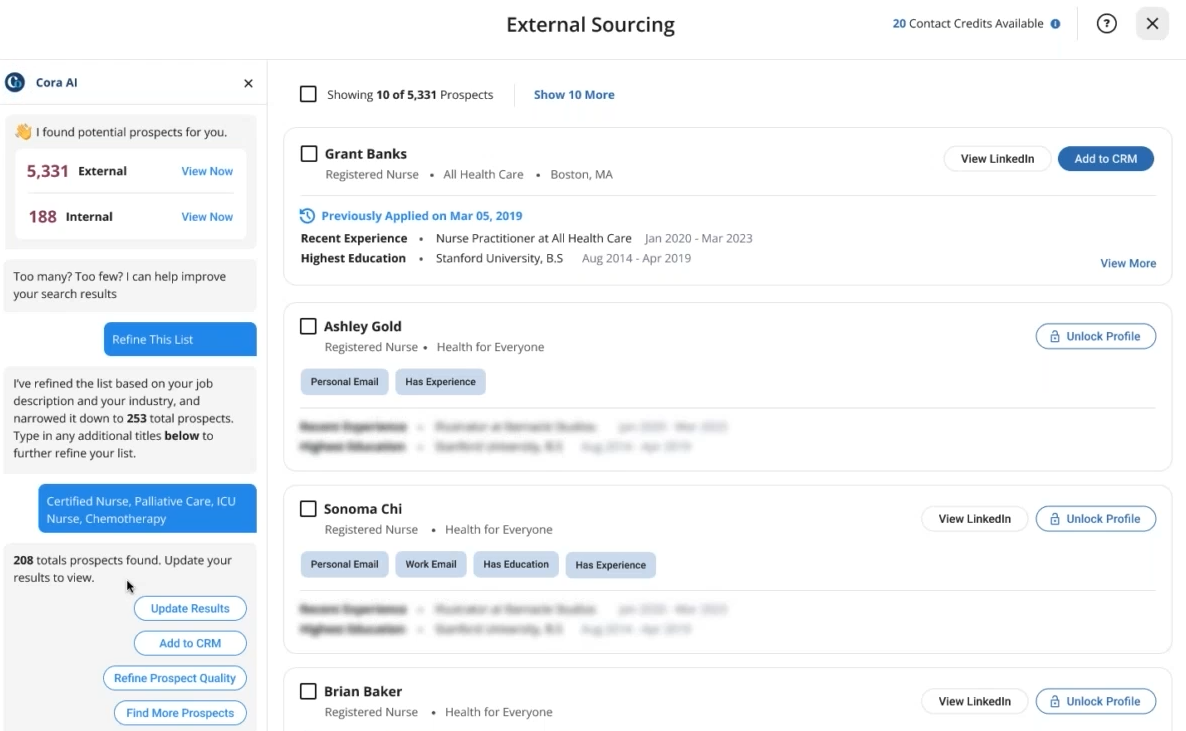1186x731 pixels.
Task: Select all prospects using the header checkbox
Action: (308, 94)
